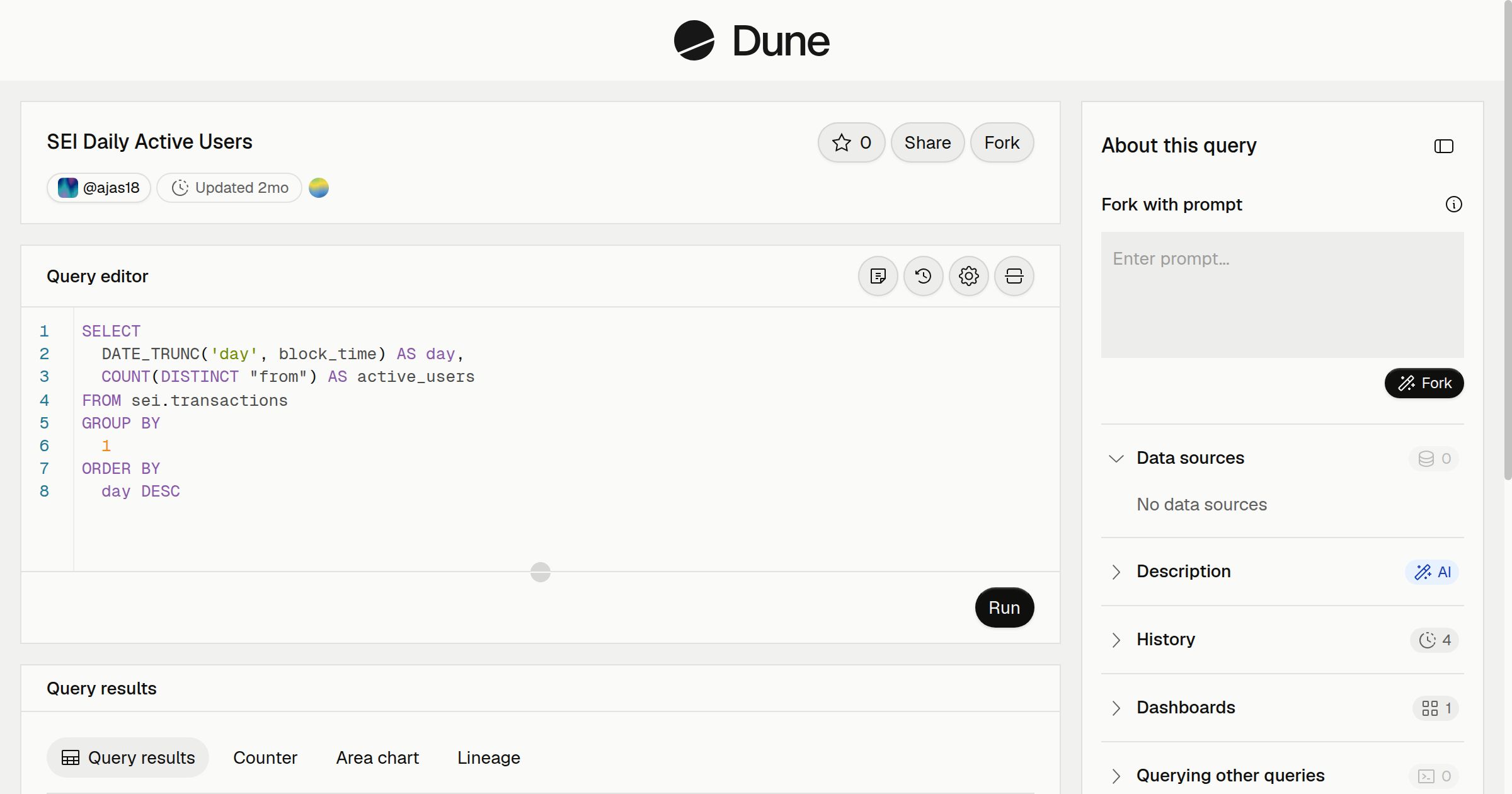Expand the Description section
This screenshot has width=1512, height=794.
[1116, 572]
